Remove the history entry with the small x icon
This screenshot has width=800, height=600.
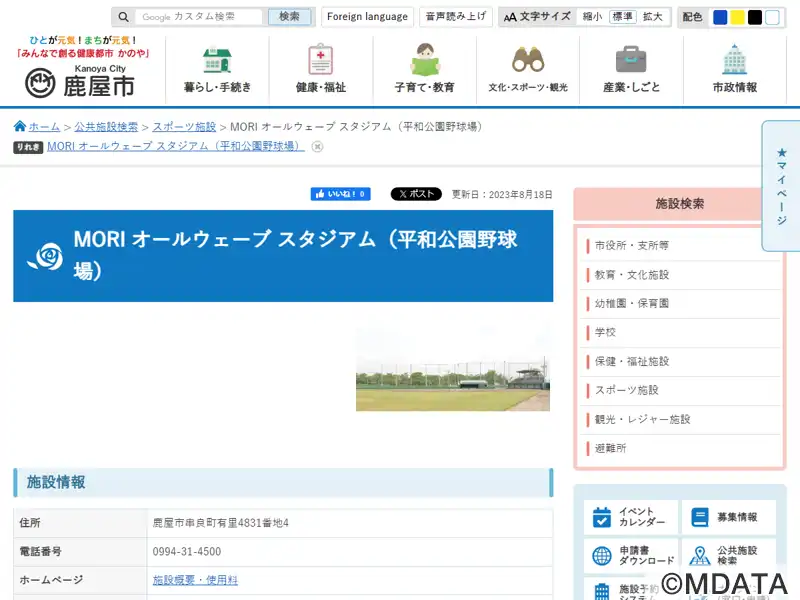pyautogui.click(x=317, y=146)
